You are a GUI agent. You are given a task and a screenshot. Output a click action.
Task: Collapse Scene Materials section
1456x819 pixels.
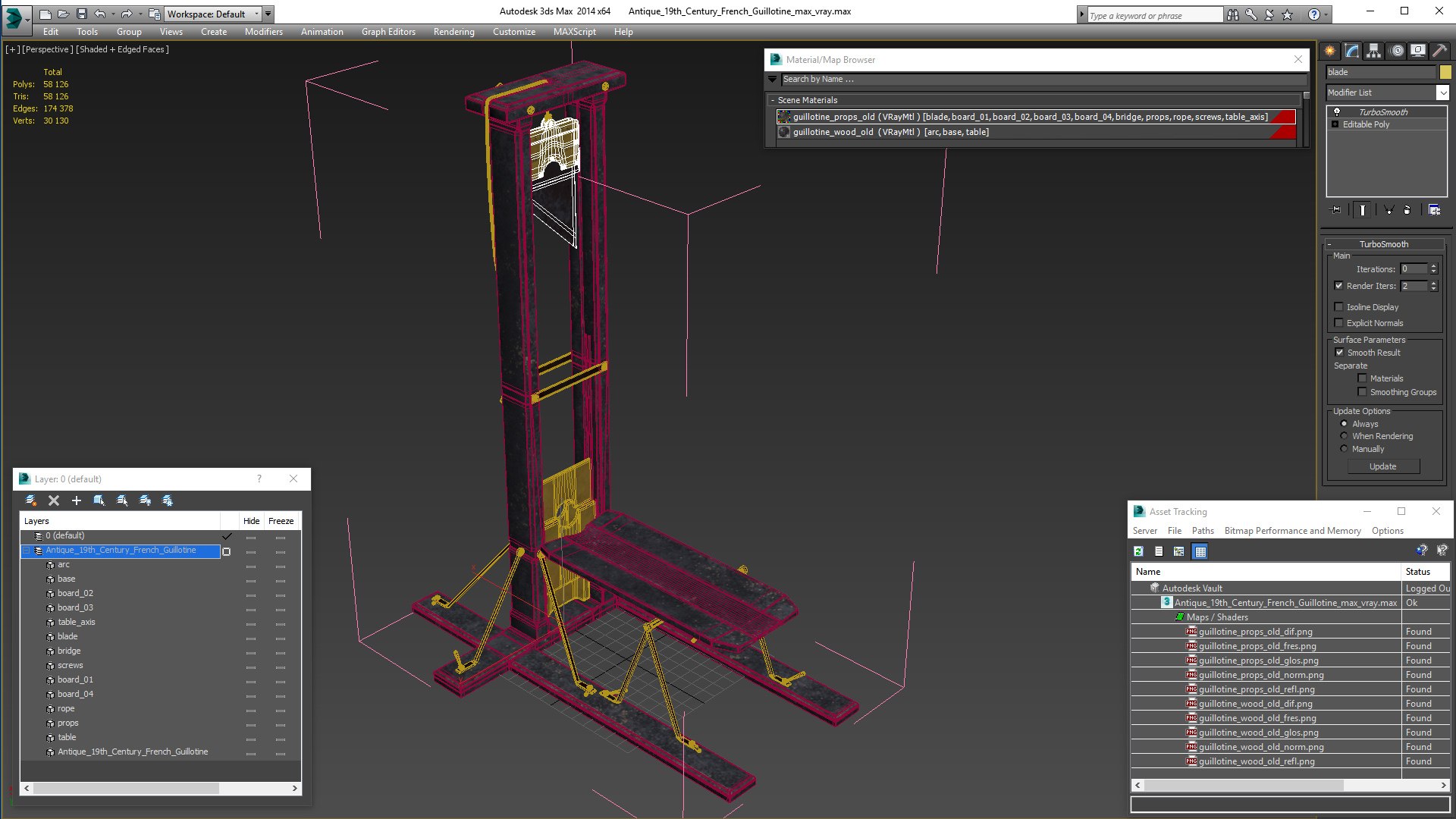tap(772, 100)
